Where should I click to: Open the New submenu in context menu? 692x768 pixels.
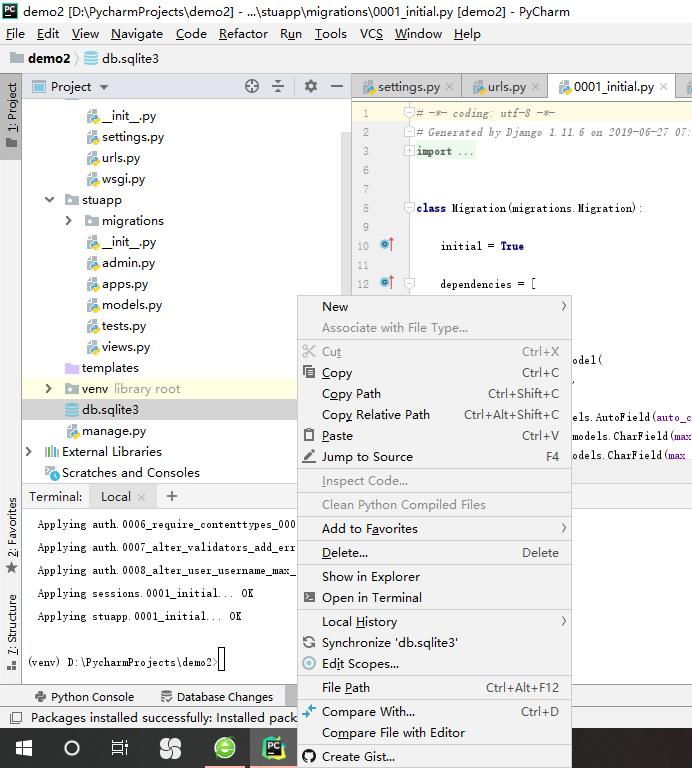click(x=434, y=307)
